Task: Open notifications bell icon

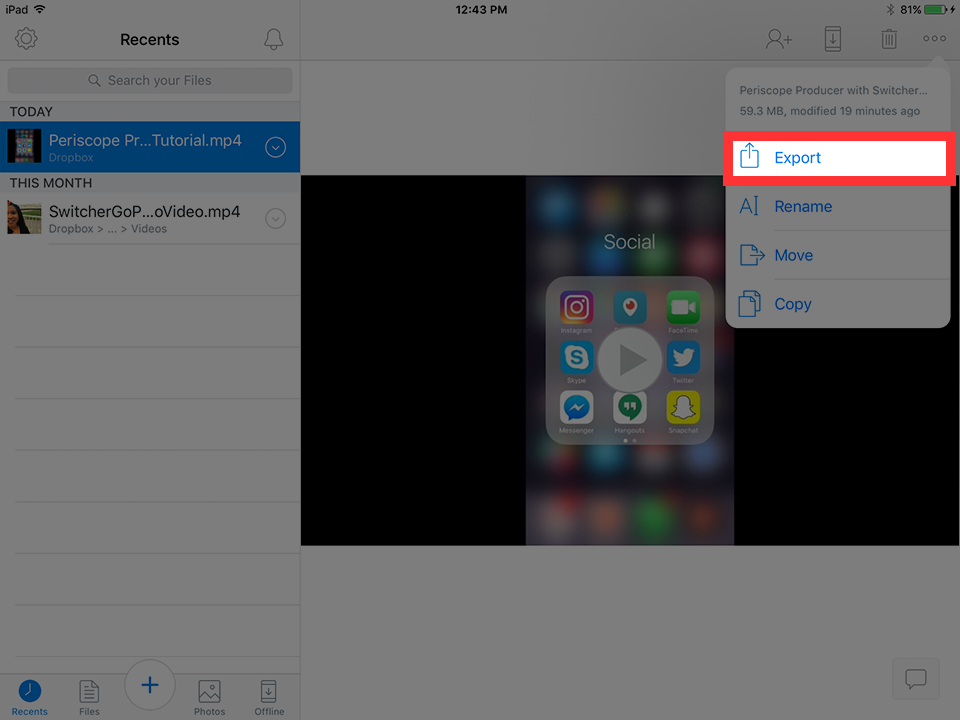Action: [x=273, y=39]
